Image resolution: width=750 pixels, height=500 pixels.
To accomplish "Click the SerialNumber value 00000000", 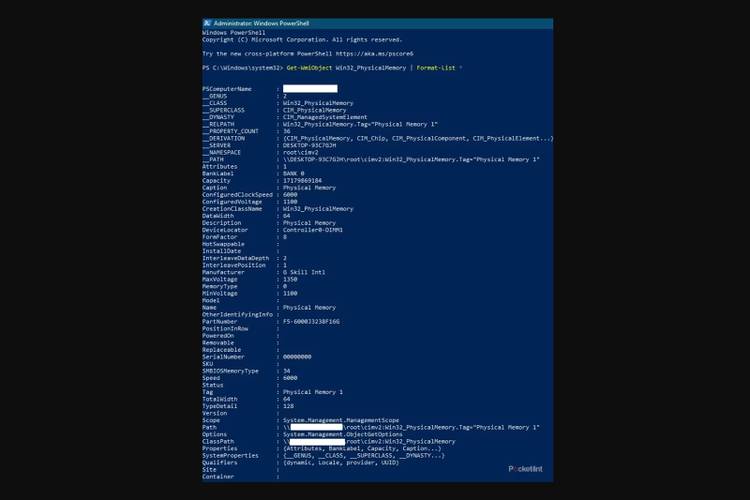I will pyautogui.click(x=298, y=357).
